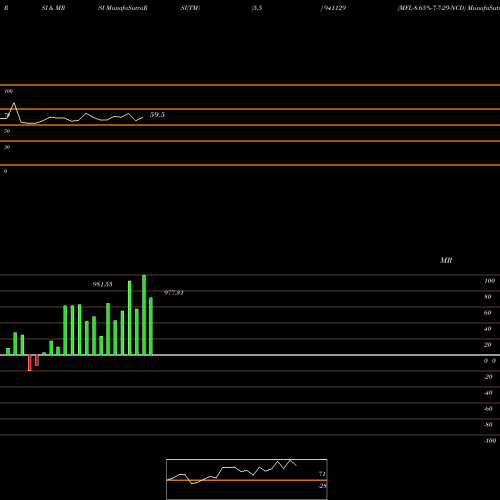Screen dimensions: 500x500
Task: Click the MR axis label -40
Action: [488, 393]
